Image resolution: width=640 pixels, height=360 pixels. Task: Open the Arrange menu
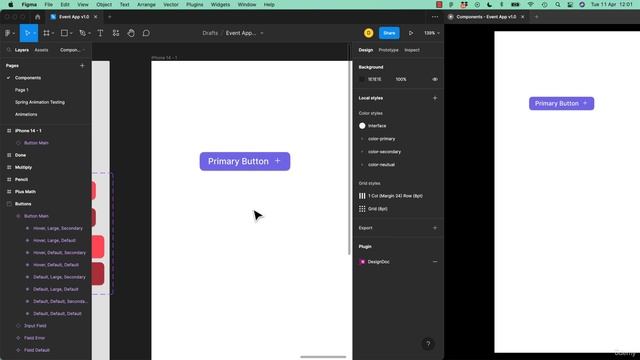(x=146, y=4)
